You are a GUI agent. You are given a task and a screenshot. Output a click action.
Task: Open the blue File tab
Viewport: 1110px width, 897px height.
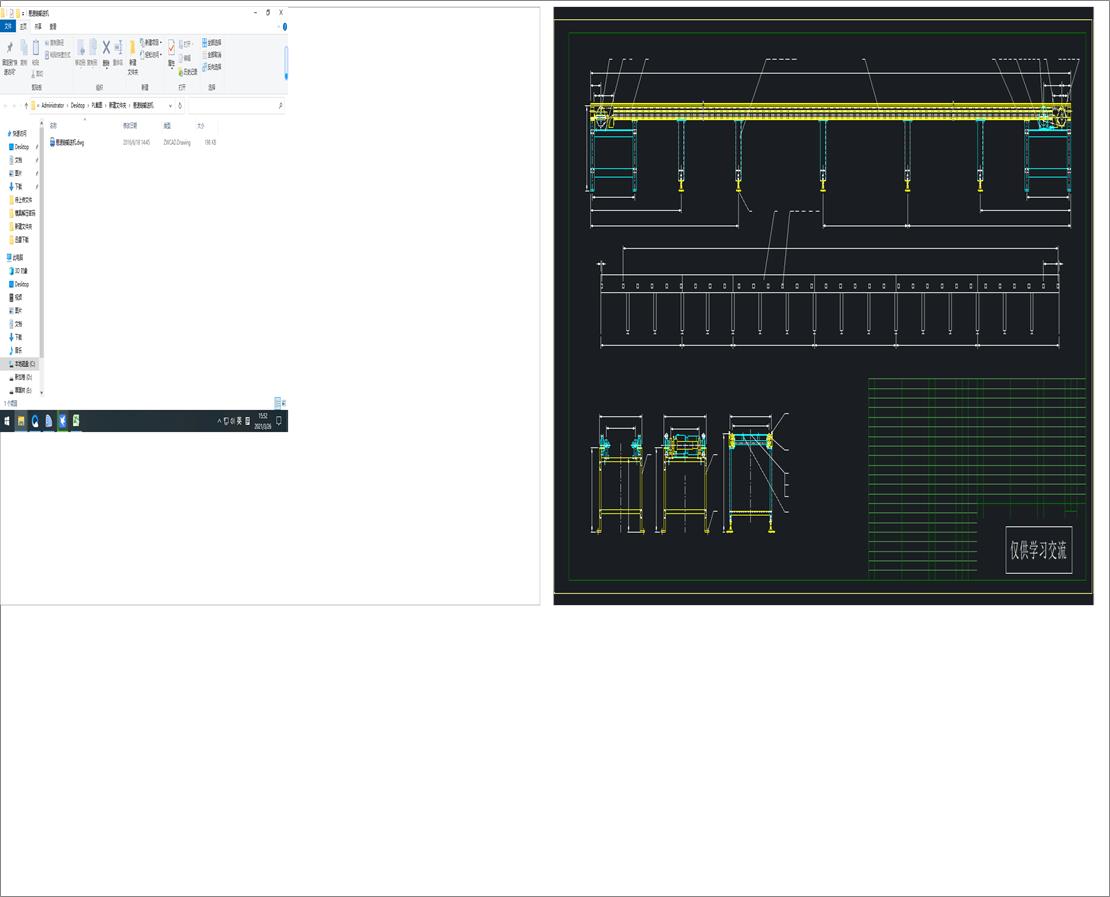[x=8, y=27]
